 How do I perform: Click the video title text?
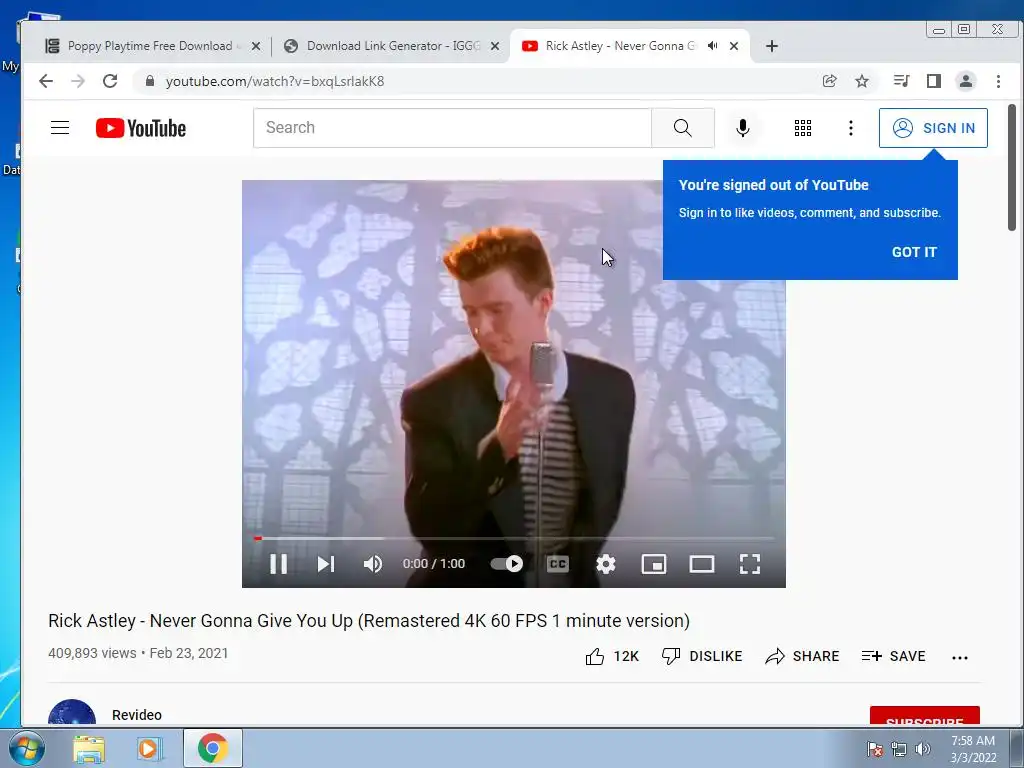click(369, 620)
